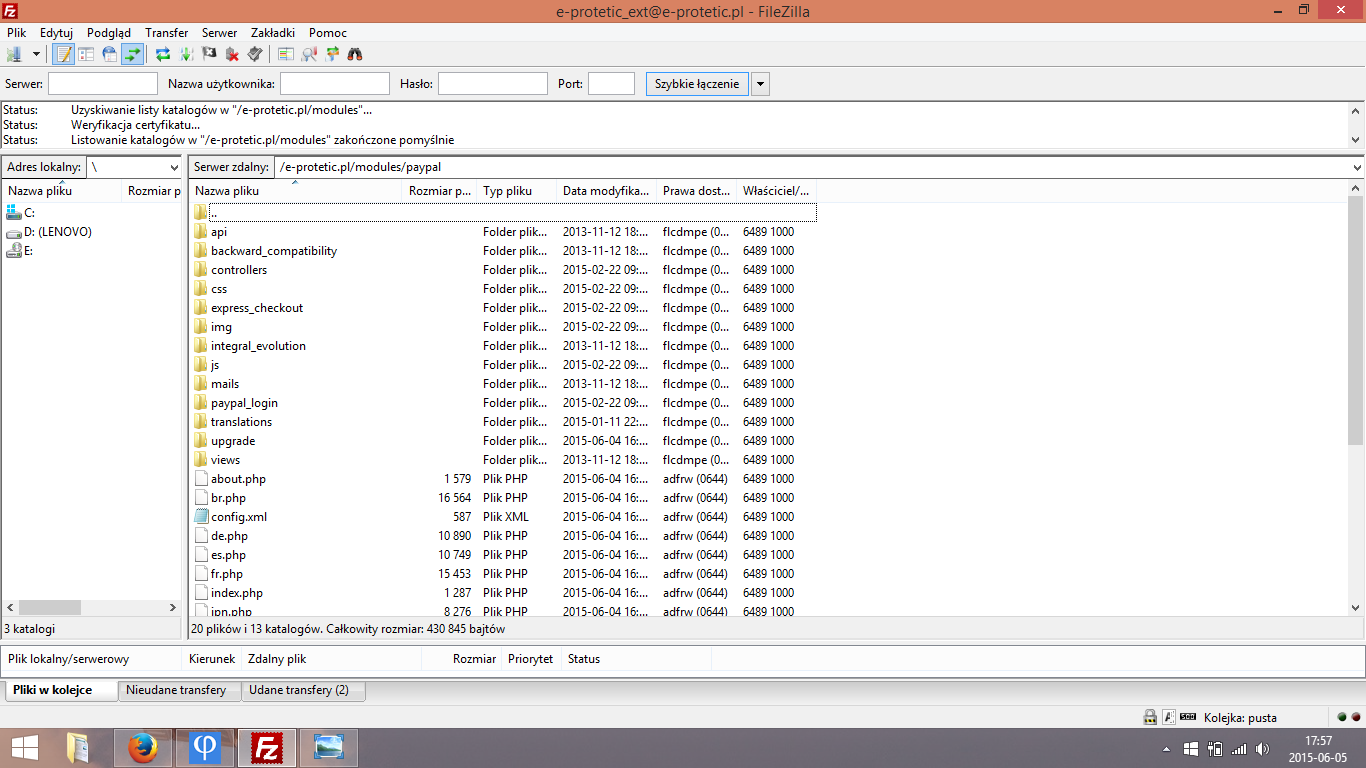Select the parent directory '..' folder
1366x768 pixels.
coord(504,213)
